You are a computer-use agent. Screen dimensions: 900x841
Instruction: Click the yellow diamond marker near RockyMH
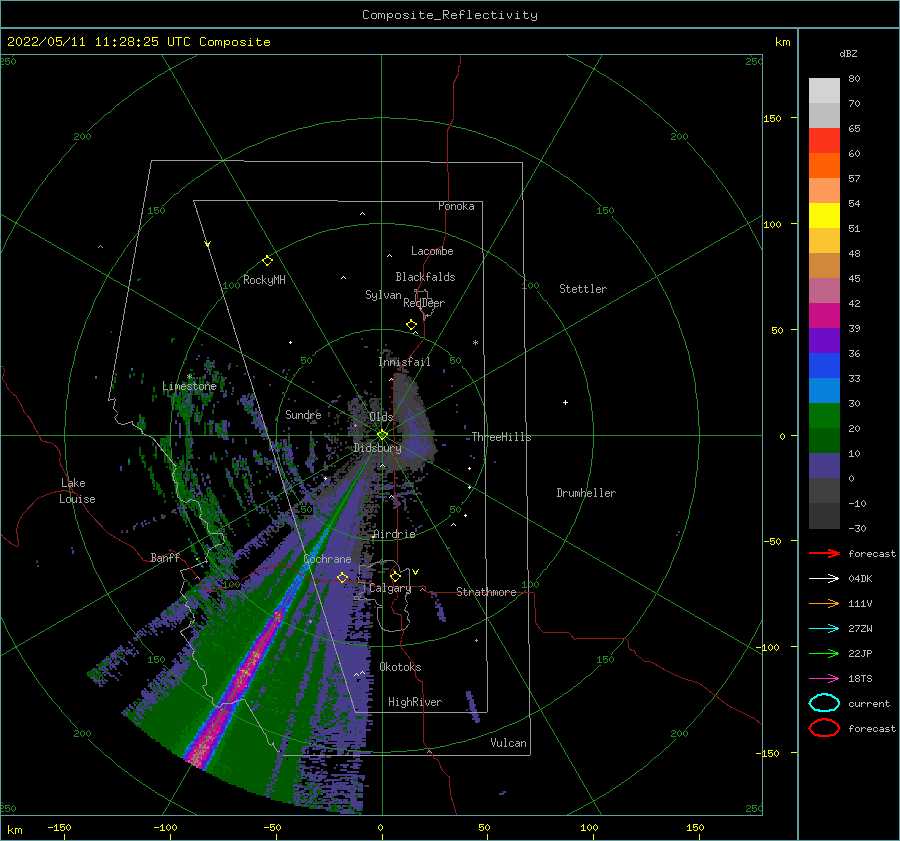(267, 261)
